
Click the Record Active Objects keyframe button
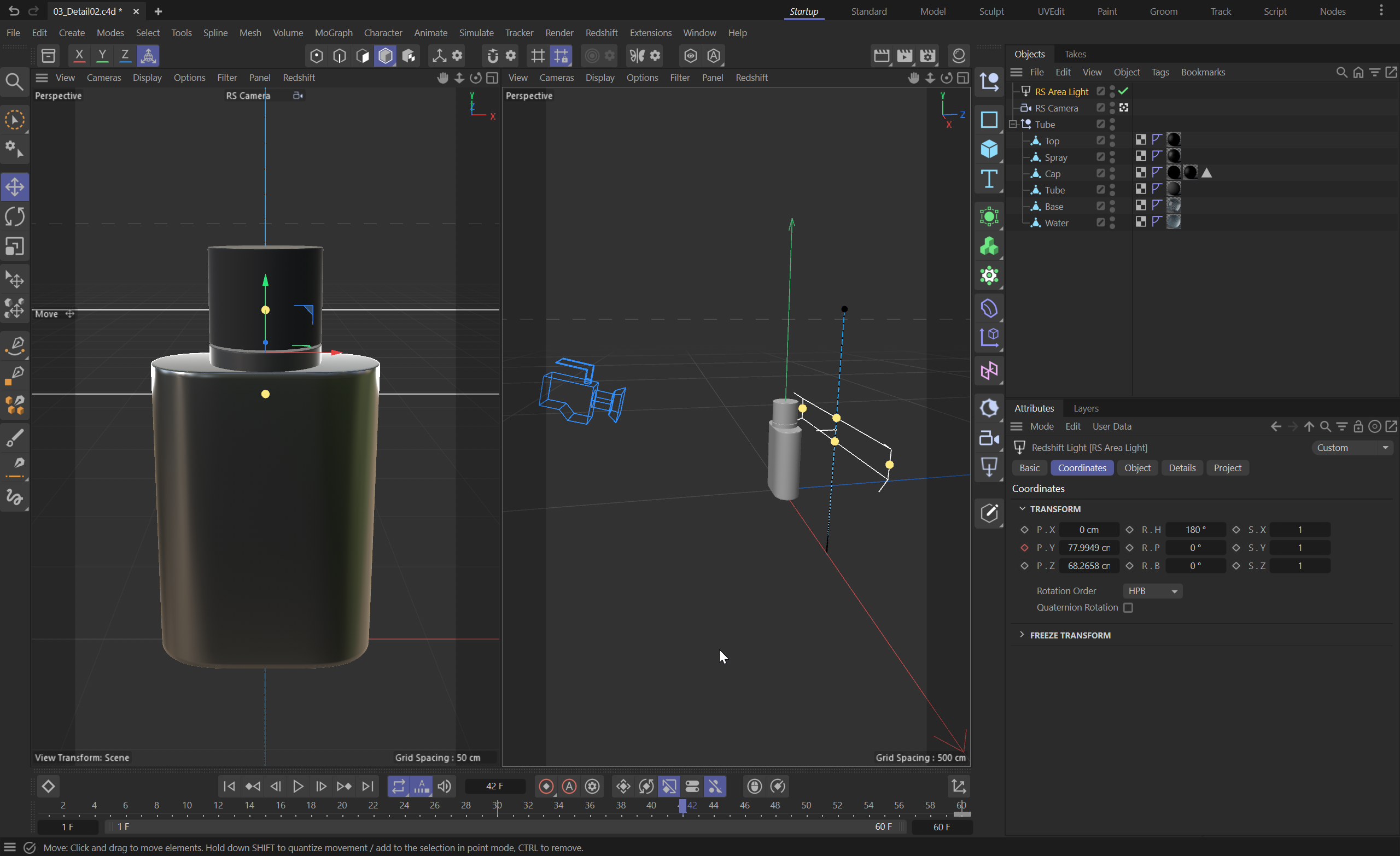[546, 786]
